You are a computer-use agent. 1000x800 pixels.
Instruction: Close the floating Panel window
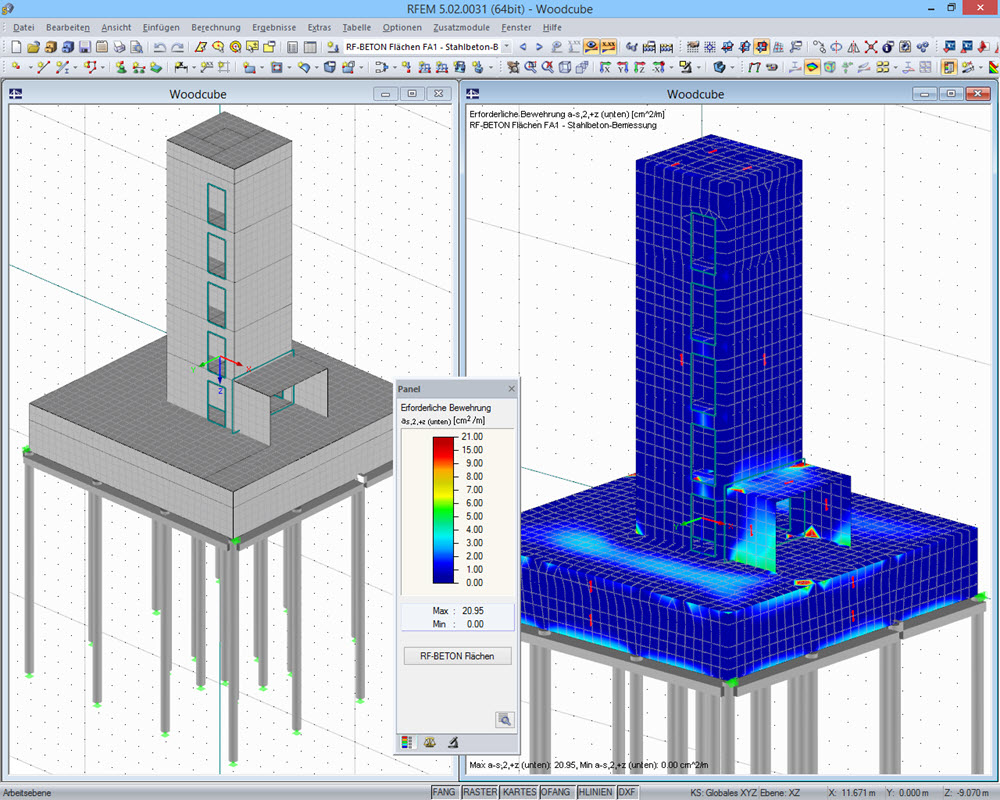pyautogui.click(x=511, y=388)
